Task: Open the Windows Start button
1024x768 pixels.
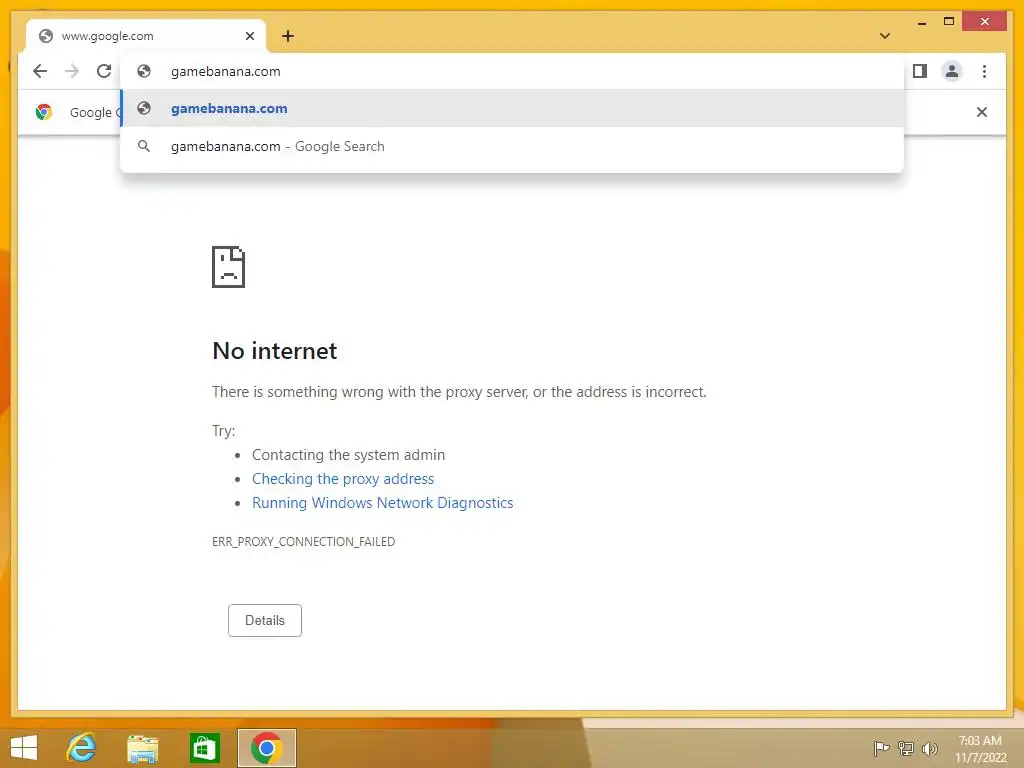Action: click(24, 748)
